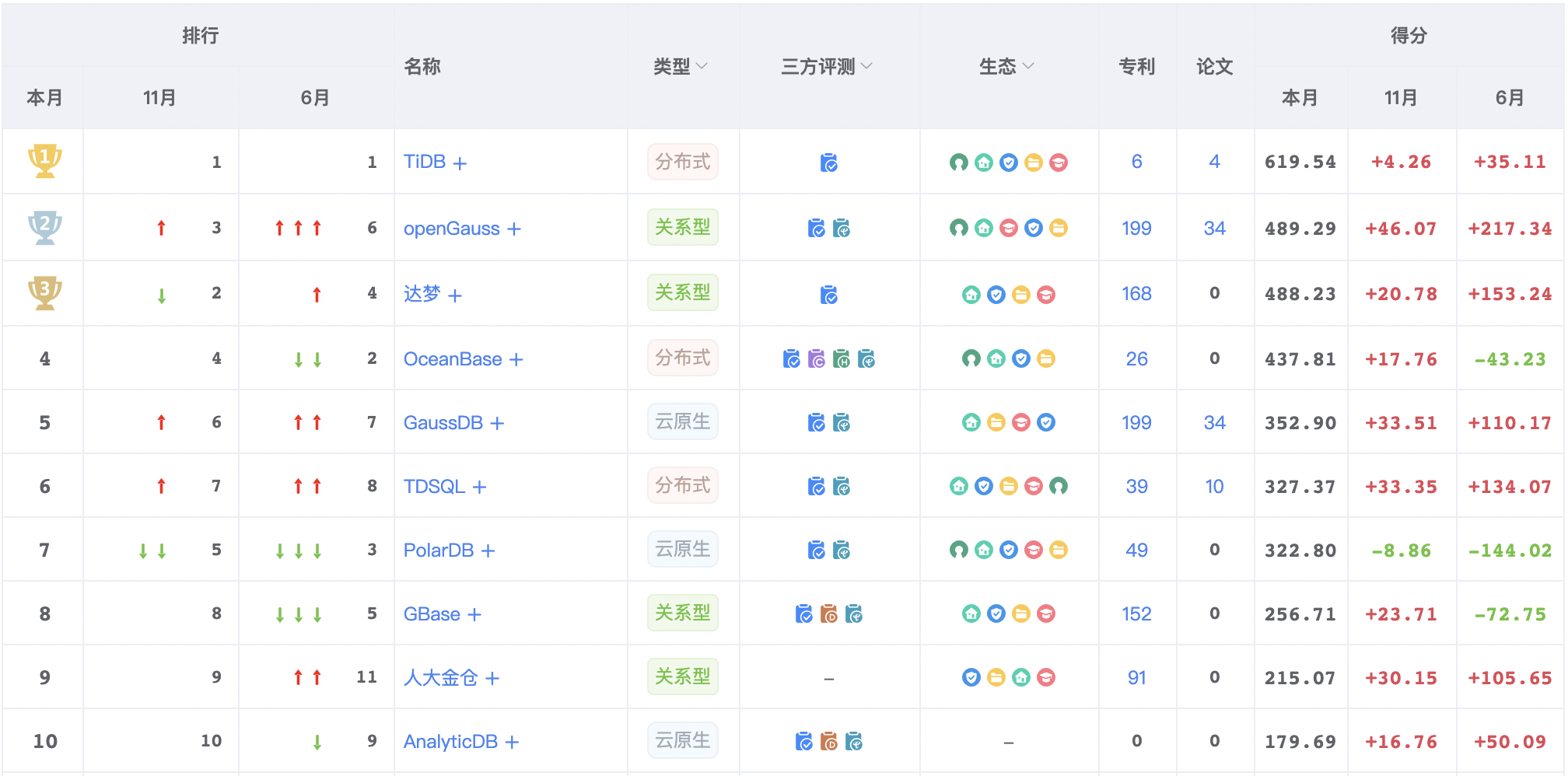Click the 分布式 type tag in TiDB row
The height and width of the screenshot is (776, 1568).
[x=682, y=162]
